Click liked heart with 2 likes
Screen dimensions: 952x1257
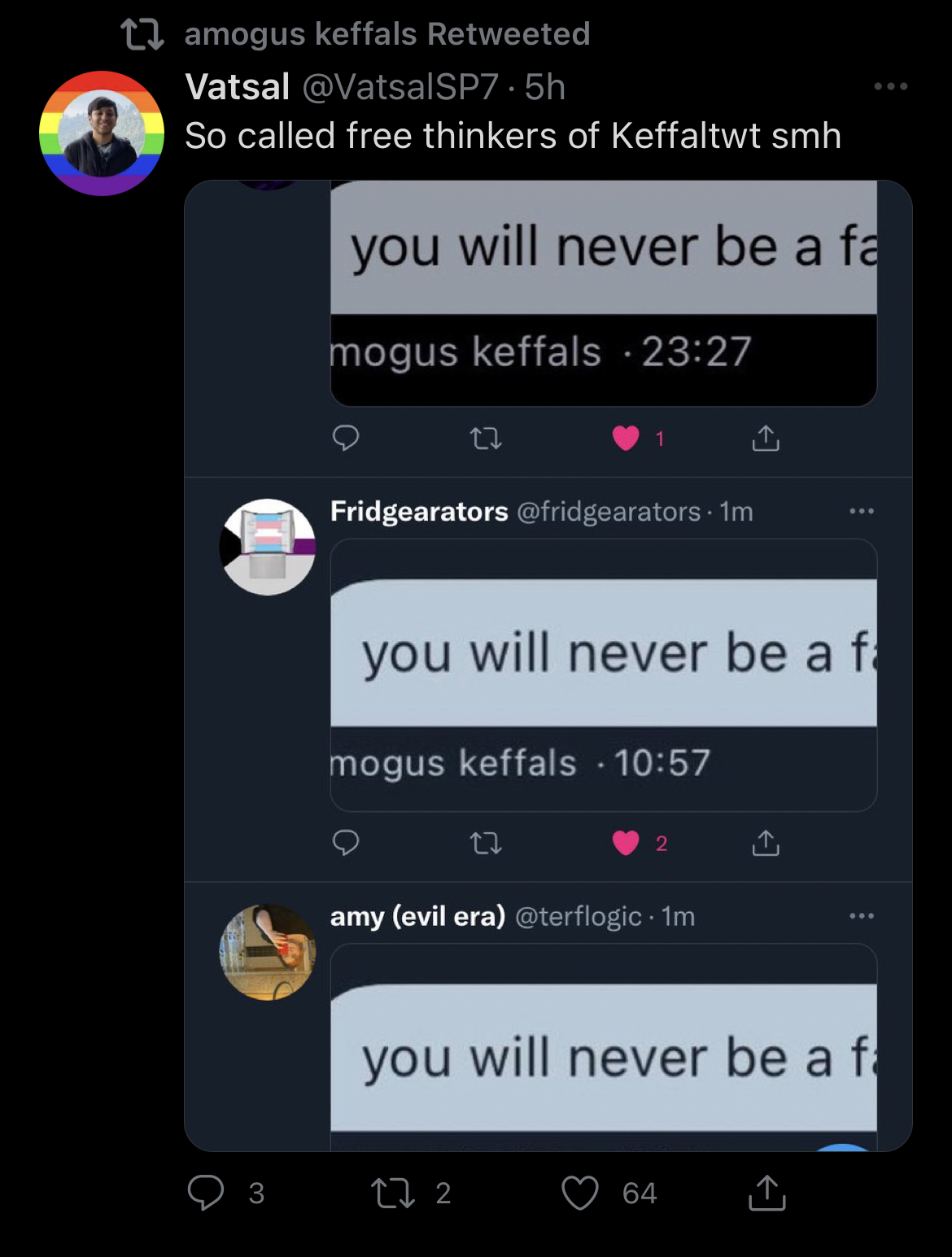coord(626,843)
